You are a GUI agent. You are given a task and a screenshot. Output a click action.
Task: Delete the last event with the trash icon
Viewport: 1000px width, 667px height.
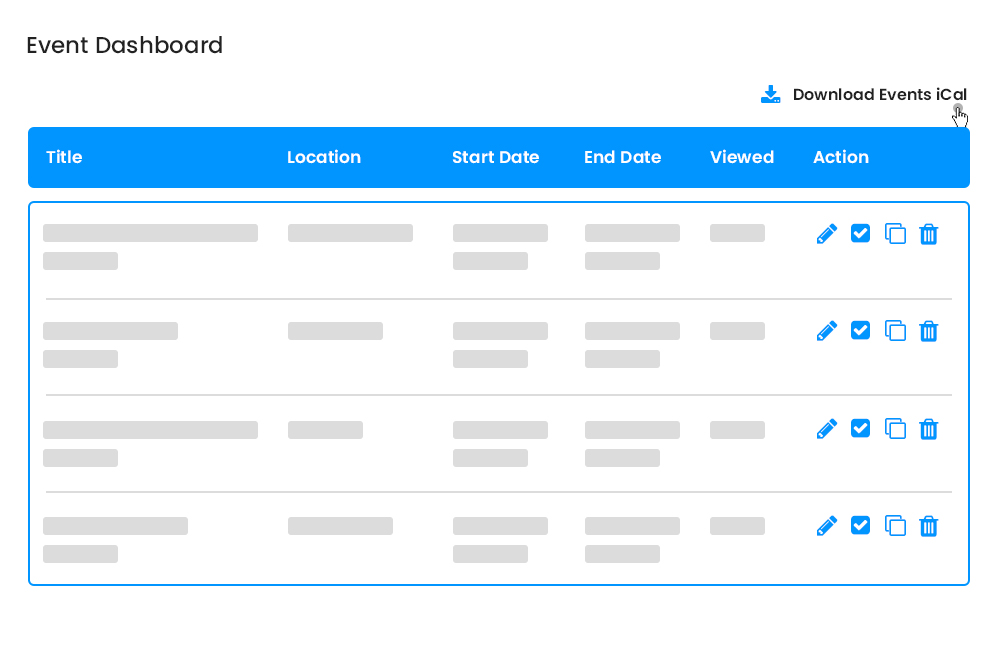coord(929,525)
